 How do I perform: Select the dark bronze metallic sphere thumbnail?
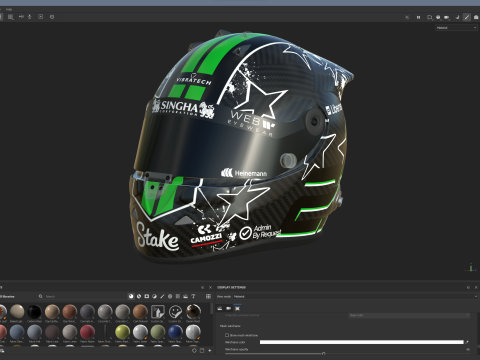coord(193,312)
